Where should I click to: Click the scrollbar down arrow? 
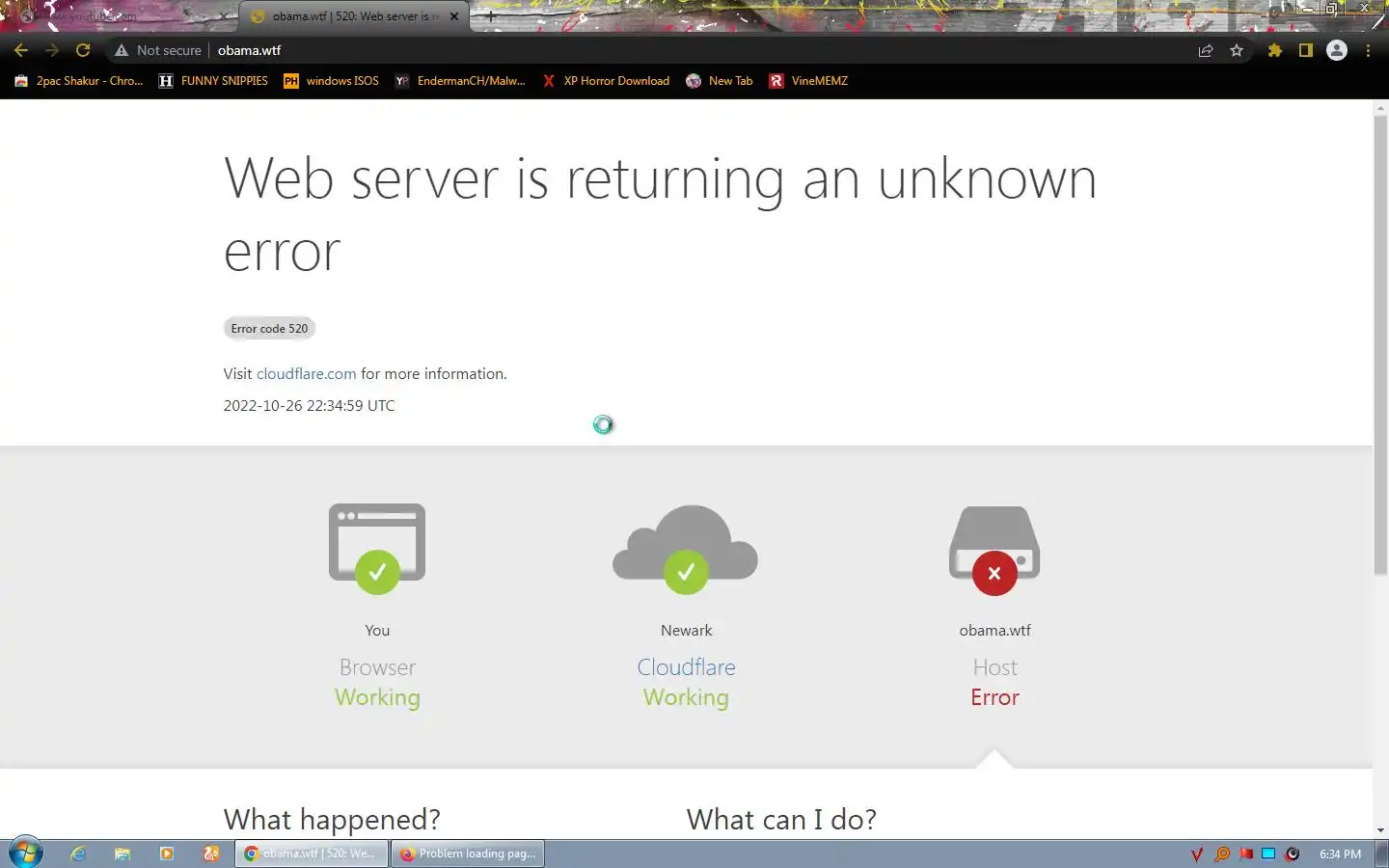(1380, 830)
